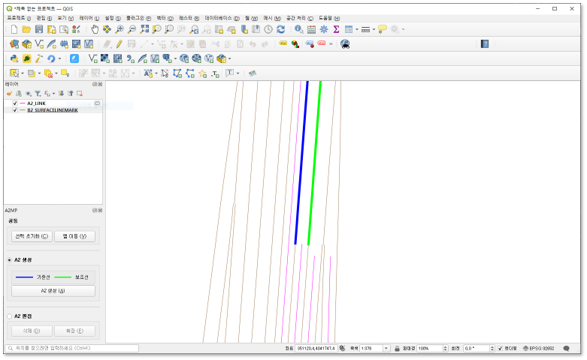Select the A2 편집 radio button

[x=10, y=316]
